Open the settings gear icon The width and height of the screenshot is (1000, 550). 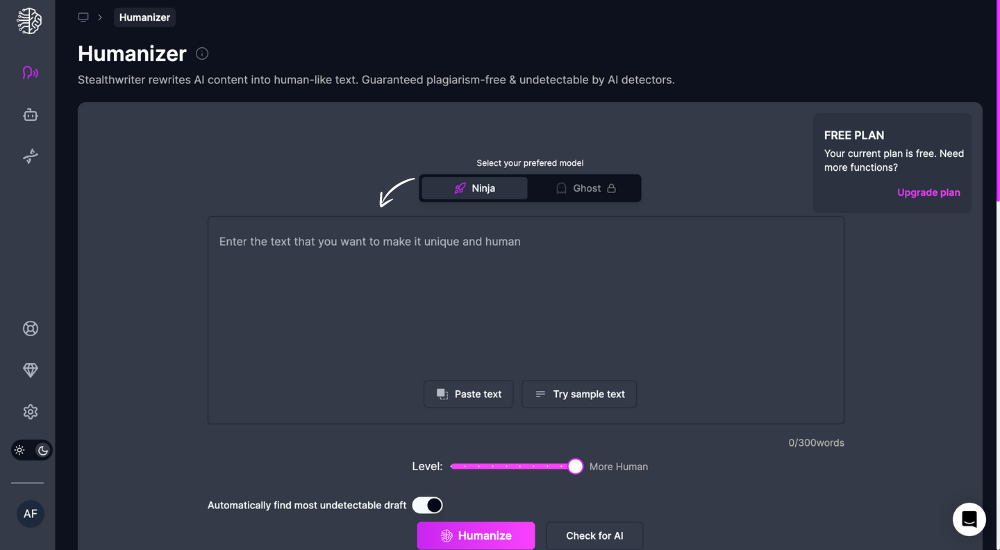coord(30,412)
